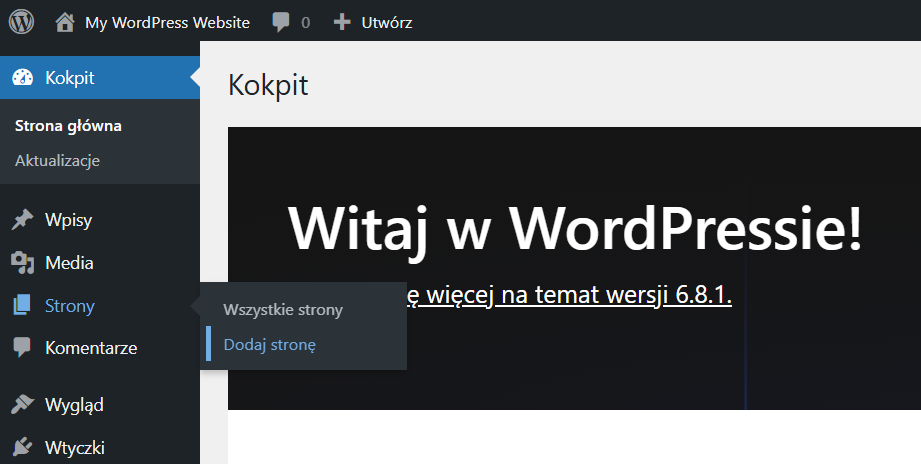Click the Kokpit dashboard gauge icon
Image resolution: width=921 pixels, height=464 pixels.
tap(23, 78)
